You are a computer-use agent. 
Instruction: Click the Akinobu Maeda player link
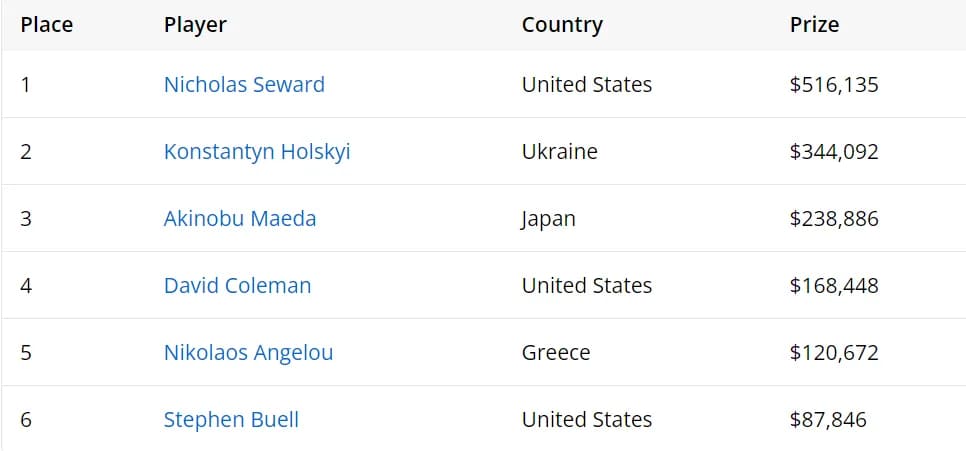coord(240,218)
